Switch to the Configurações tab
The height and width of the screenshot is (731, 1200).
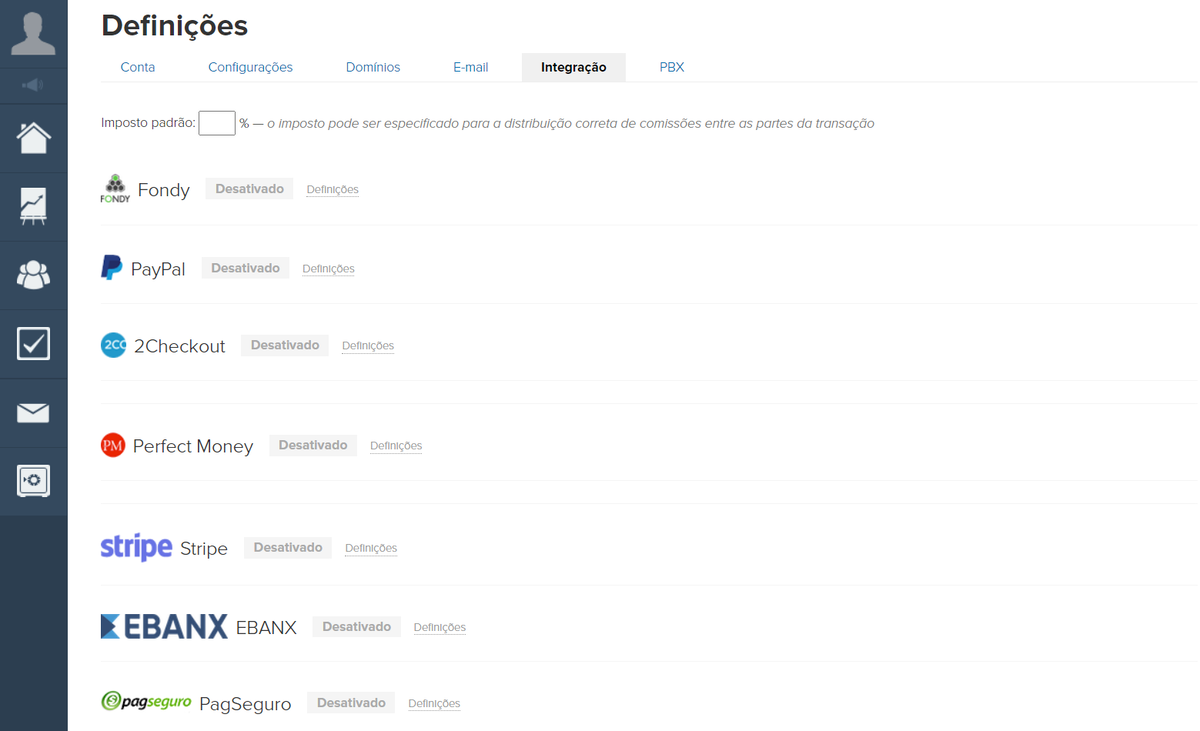pos(250,67)
